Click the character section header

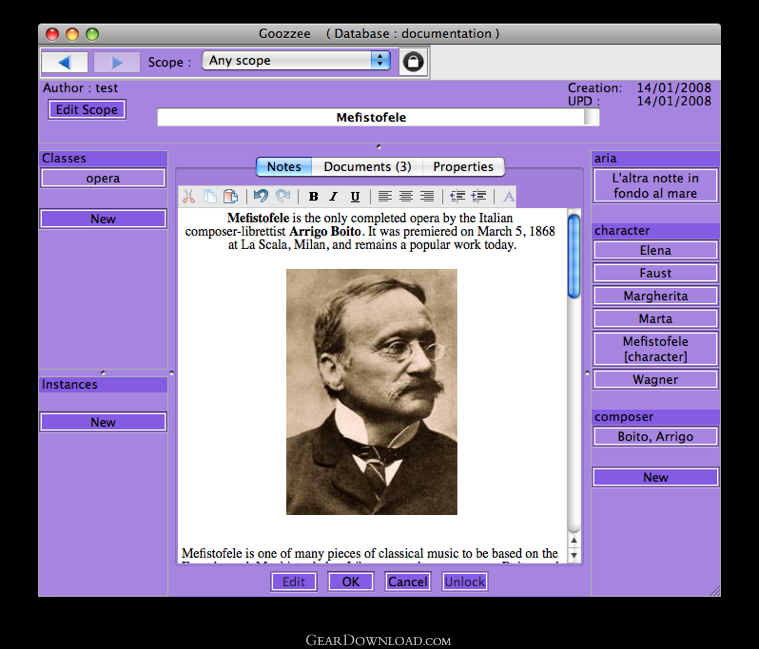tap(655, 230)
